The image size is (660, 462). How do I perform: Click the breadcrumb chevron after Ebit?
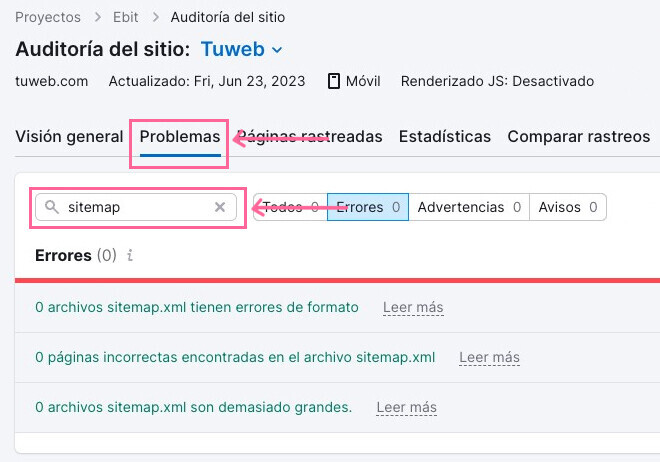156,17
